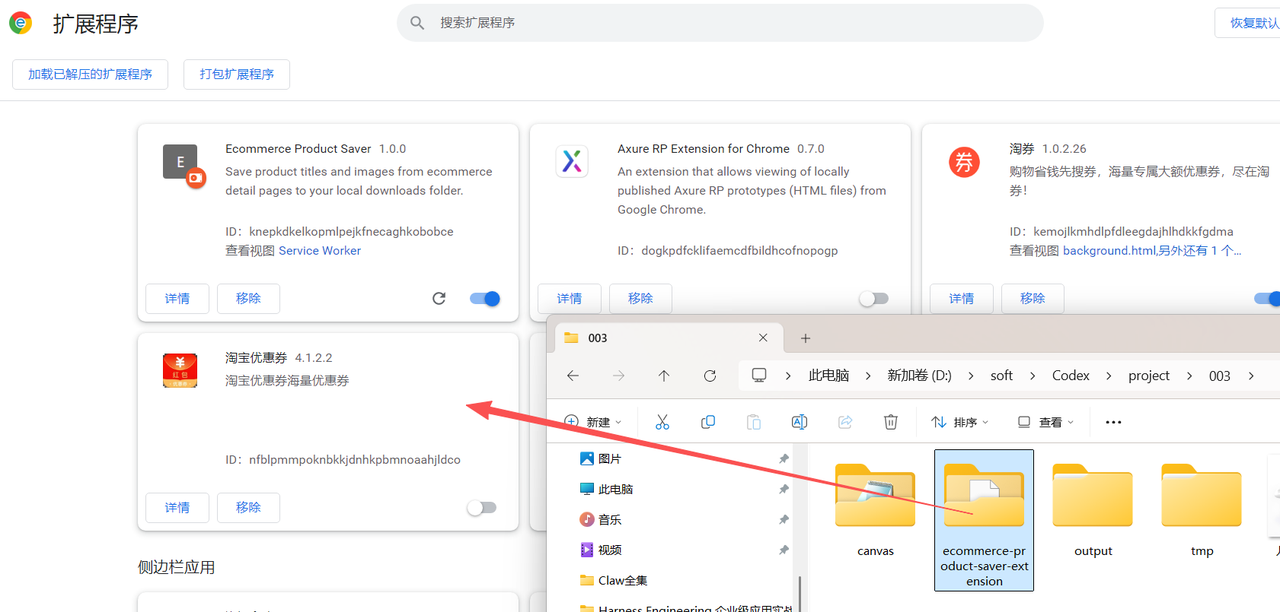Close the 003 Explorer tab
The height and width of the screenshot is (612, 1280).
click(763, 338)
